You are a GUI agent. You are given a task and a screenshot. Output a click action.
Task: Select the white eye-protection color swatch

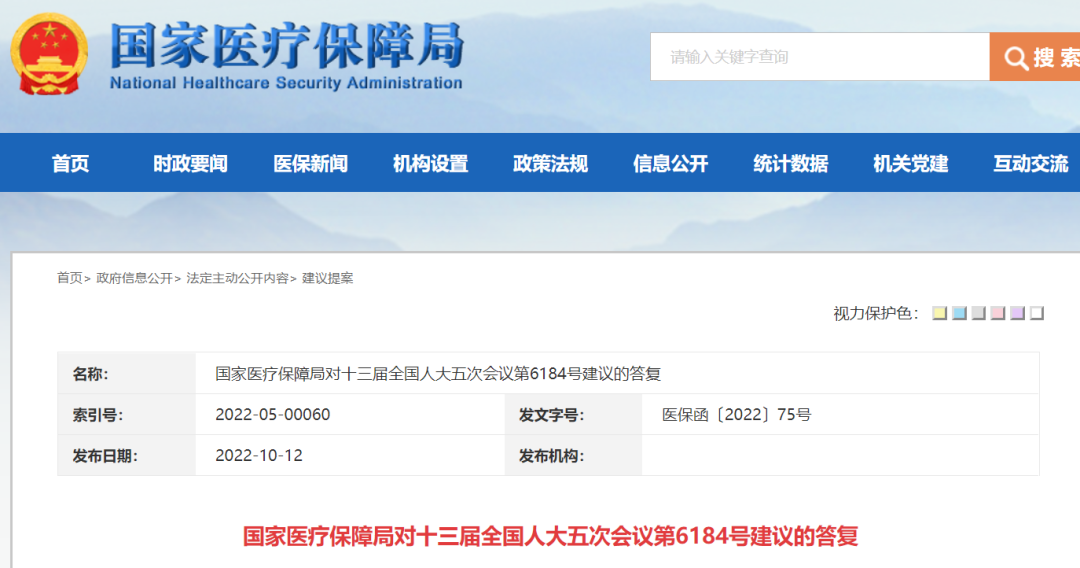(1037, 313)
